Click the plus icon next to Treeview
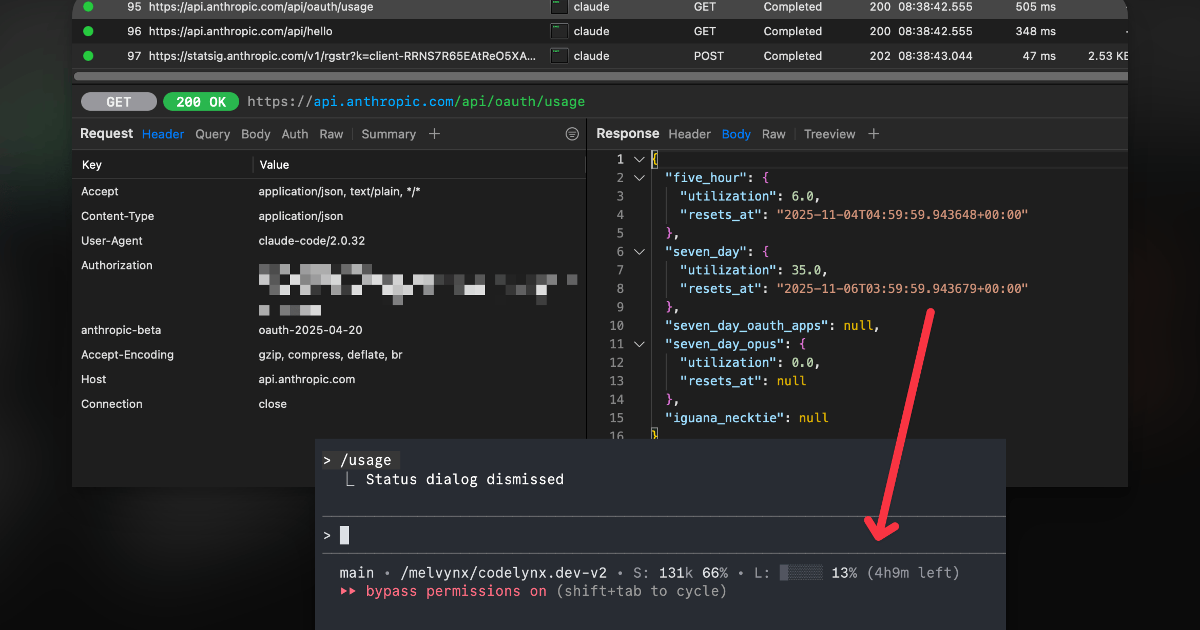The width and height of the screenshot is (1200, 630). coord(872,133)
